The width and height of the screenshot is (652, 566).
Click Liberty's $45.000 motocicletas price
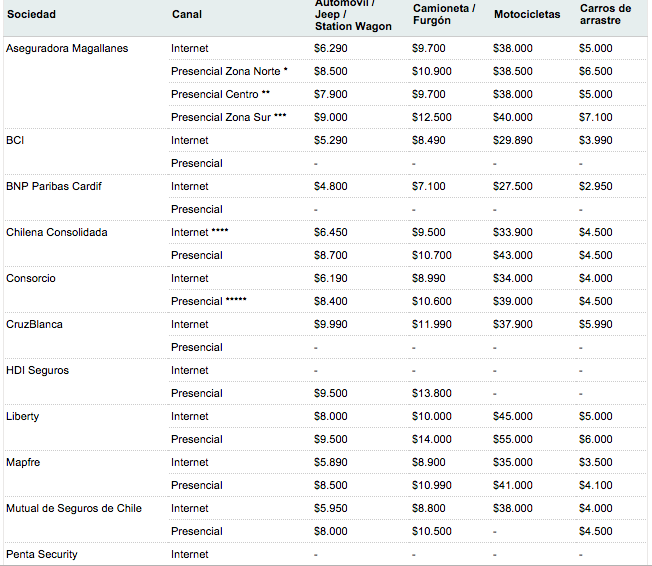(x=513, y=416)
